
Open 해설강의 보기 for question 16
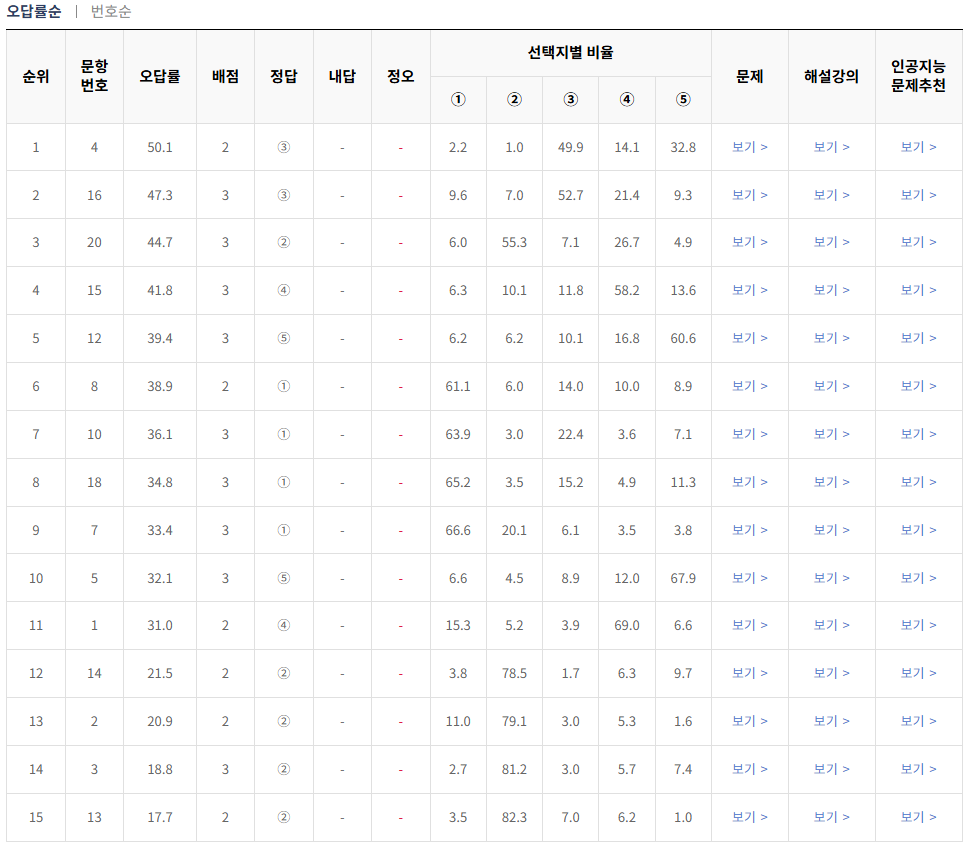[832, 195]
